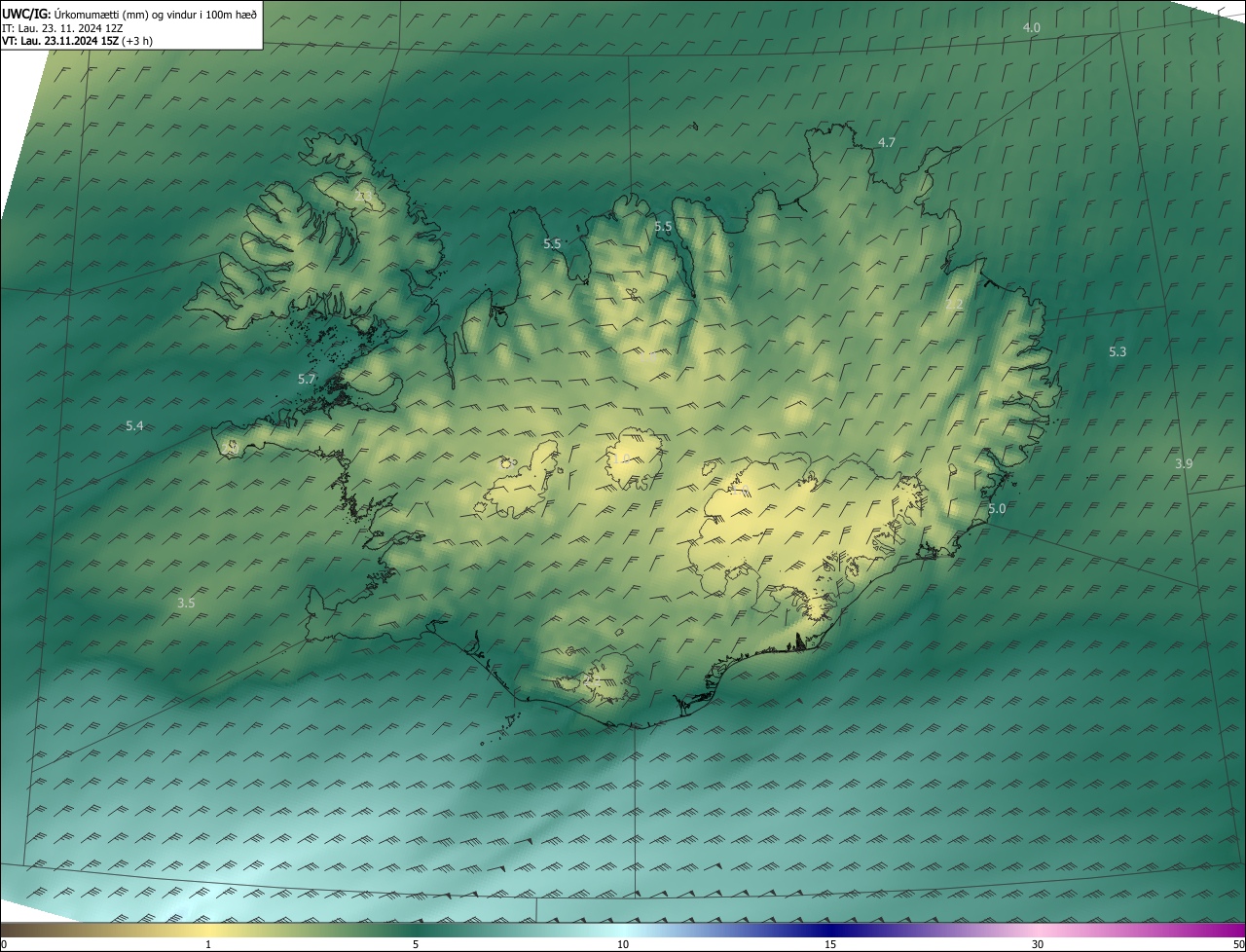Click the color scale tick label '10'

623,944
